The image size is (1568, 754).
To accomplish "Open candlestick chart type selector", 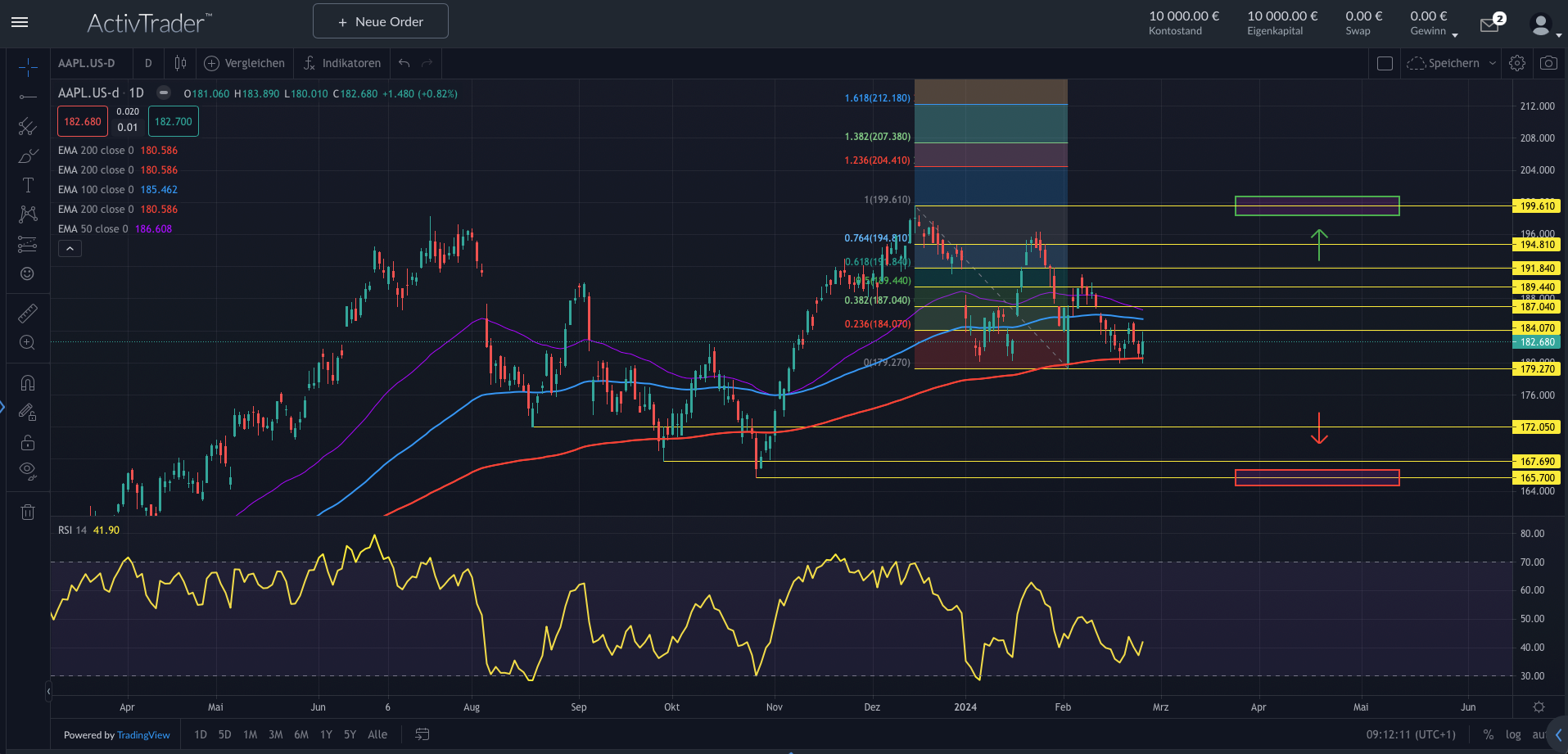I will pyautogui.click(x=180, y=63).
